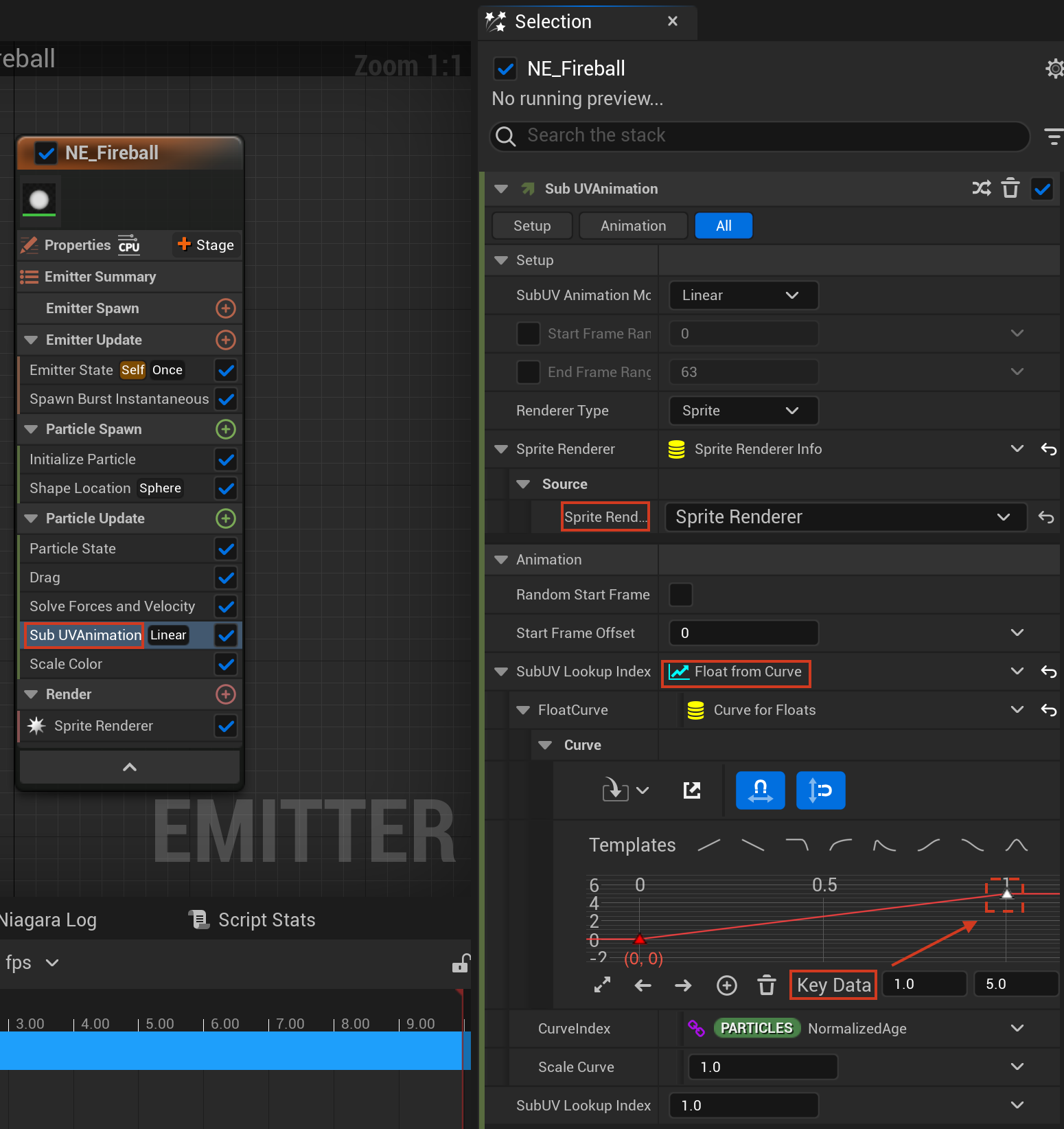Go to next key with right arrow

(x=683, y=985)
